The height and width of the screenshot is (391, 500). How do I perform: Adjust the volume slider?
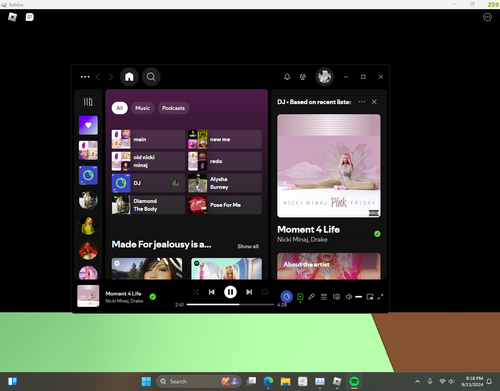[x=359, y=297]
